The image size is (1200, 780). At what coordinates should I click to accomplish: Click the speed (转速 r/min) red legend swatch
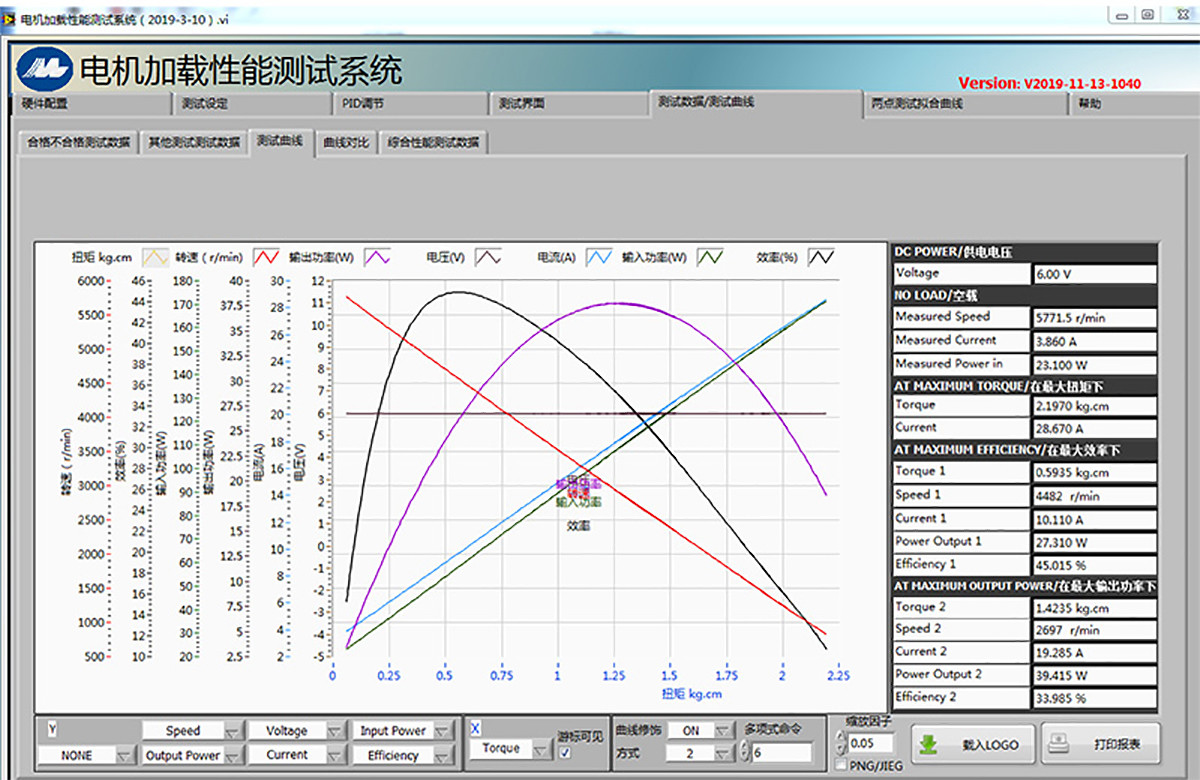(x=265, y=257)
